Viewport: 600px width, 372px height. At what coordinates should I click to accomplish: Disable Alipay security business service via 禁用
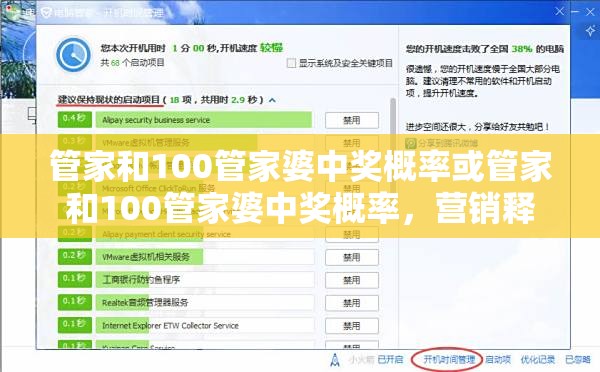point(352,120)
